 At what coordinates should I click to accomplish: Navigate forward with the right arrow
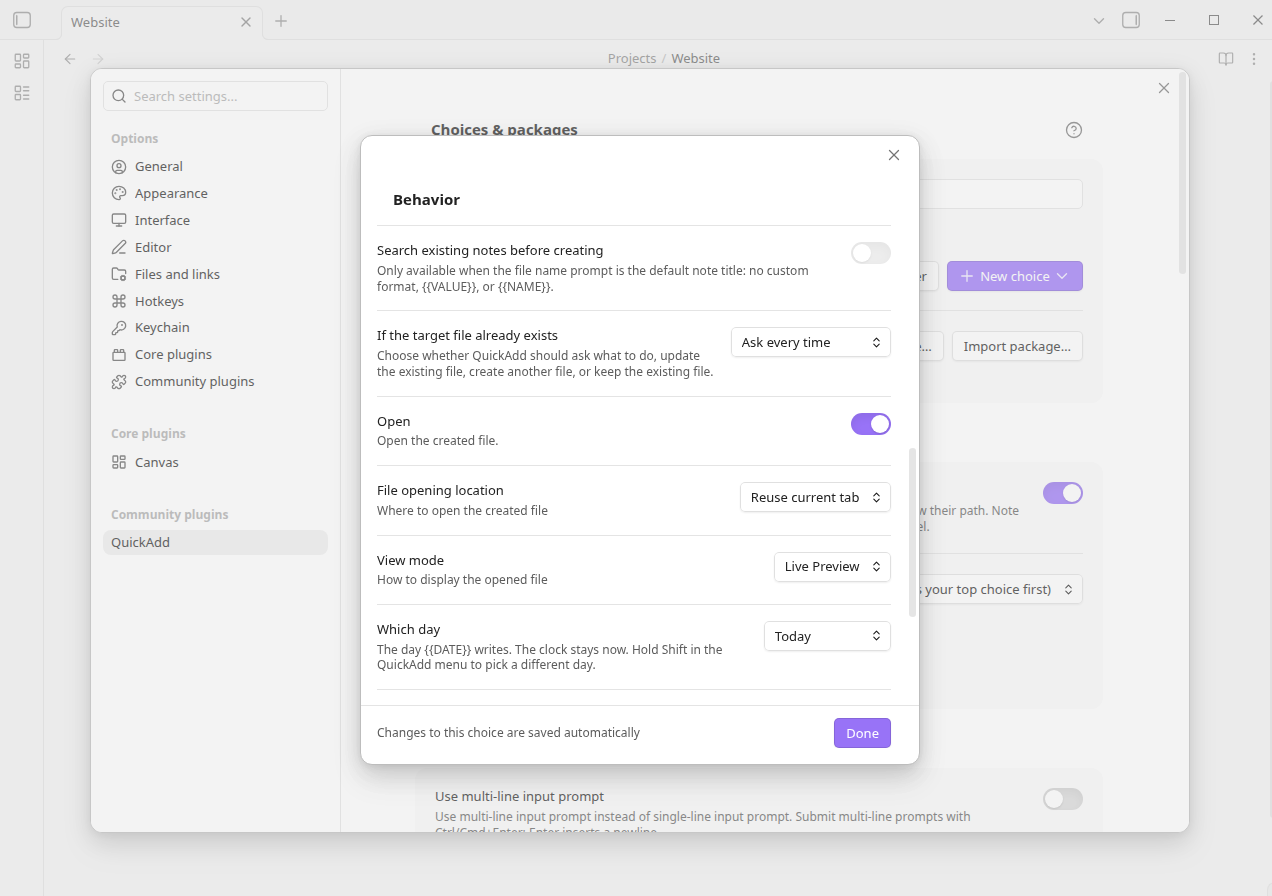(x=98, y=59)
